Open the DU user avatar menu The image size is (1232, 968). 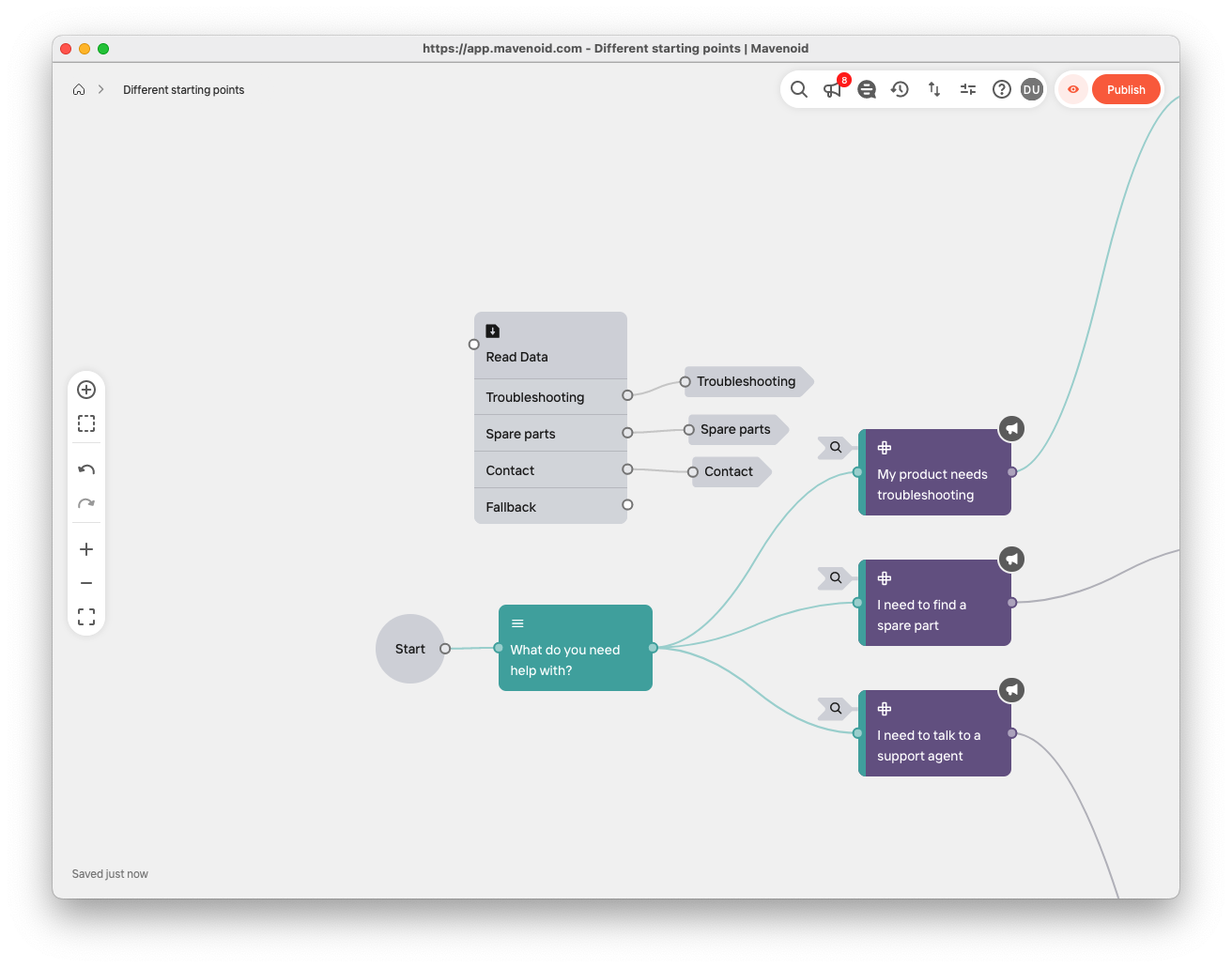[1032, 89]
